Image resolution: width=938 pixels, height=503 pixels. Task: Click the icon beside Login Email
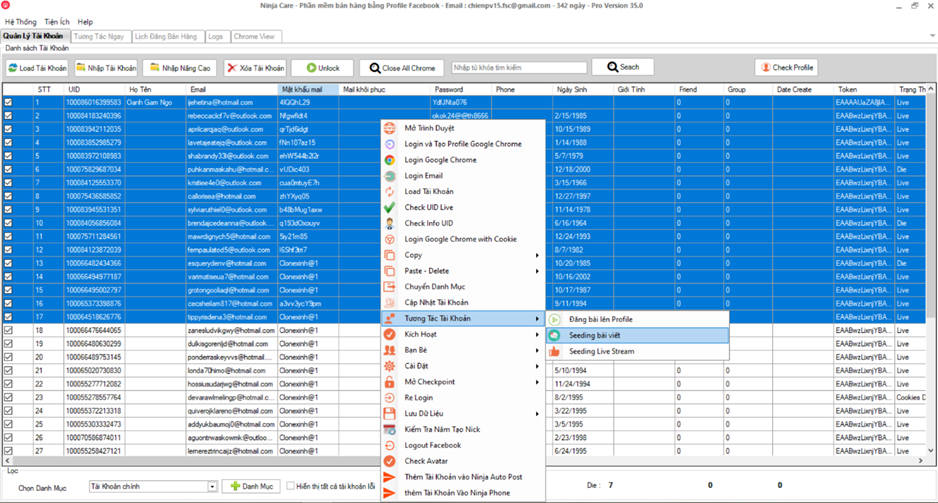click(x=389, y=176)
